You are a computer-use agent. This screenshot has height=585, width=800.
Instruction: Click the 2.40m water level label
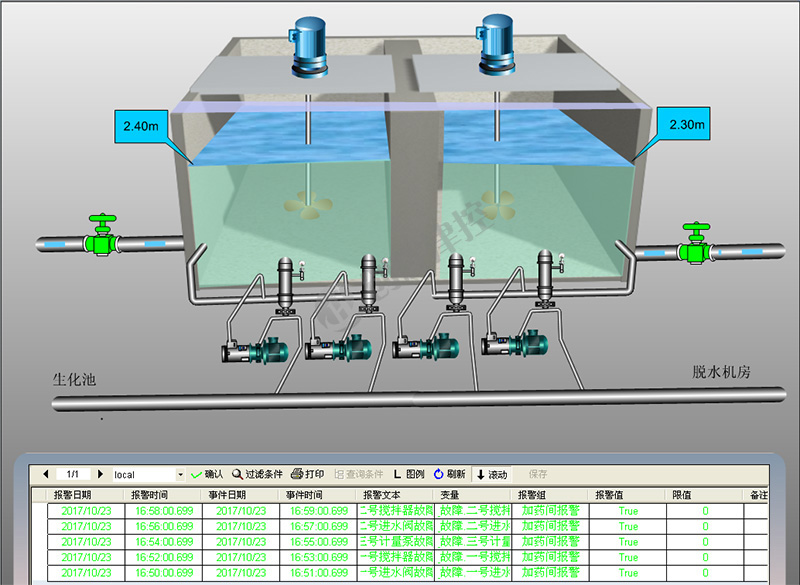142,126
